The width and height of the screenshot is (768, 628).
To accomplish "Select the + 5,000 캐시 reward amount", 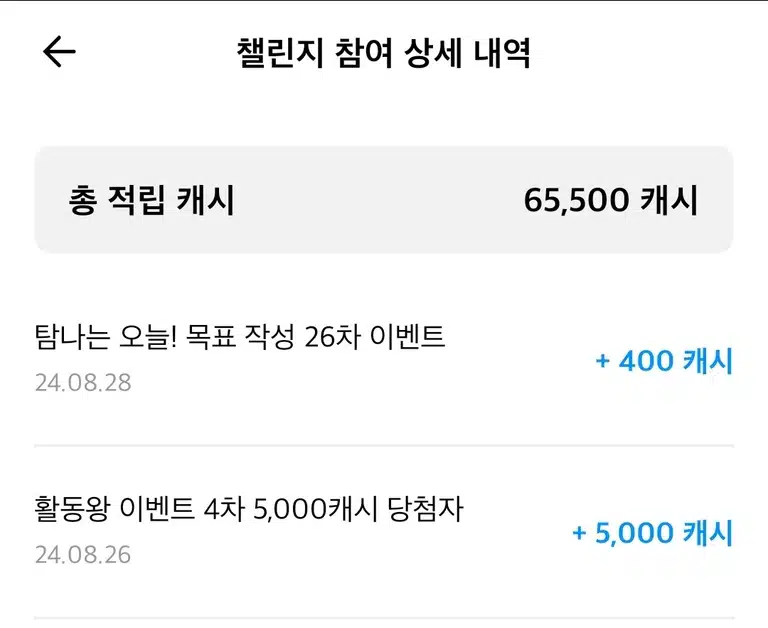I will (652, 533).
